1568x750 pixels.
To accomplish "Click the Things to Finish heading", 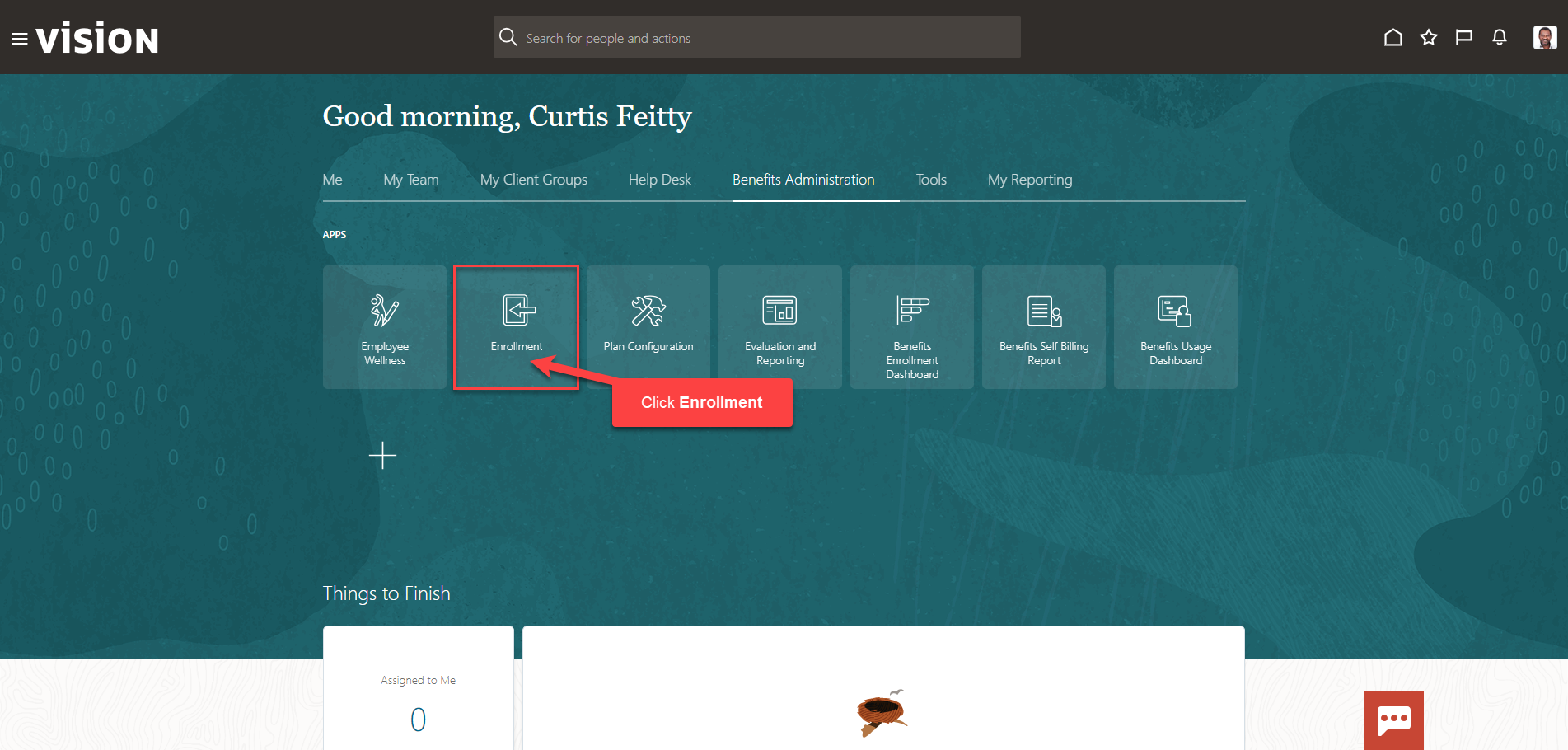I will pos(386,593).
